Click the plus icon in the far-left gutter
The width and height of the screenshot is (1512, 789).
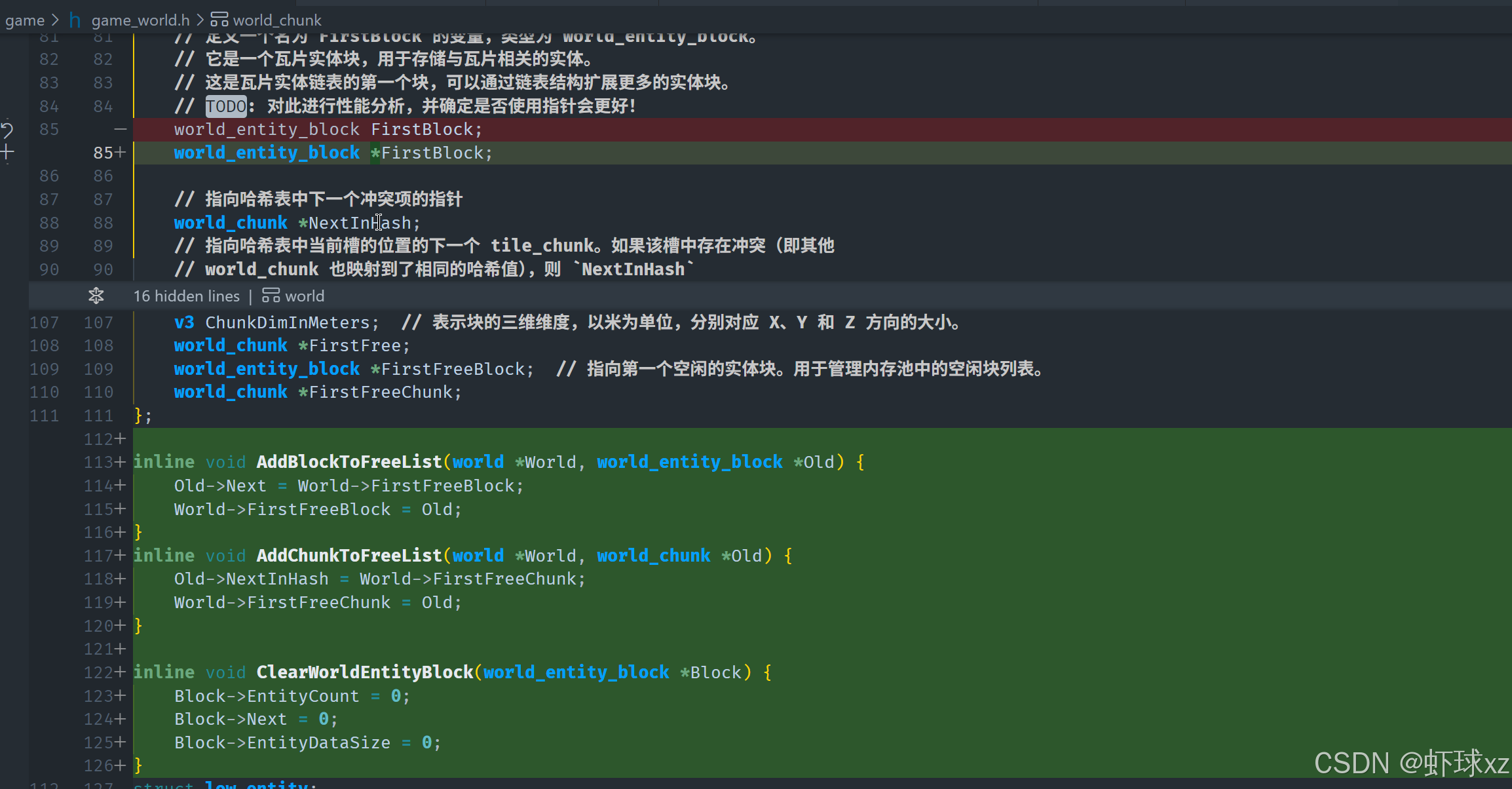7,153
